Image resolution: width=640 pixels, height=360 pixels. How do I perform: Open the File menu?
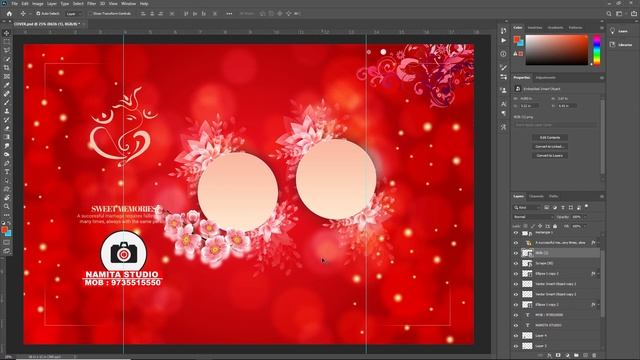(x=14, y=4)
